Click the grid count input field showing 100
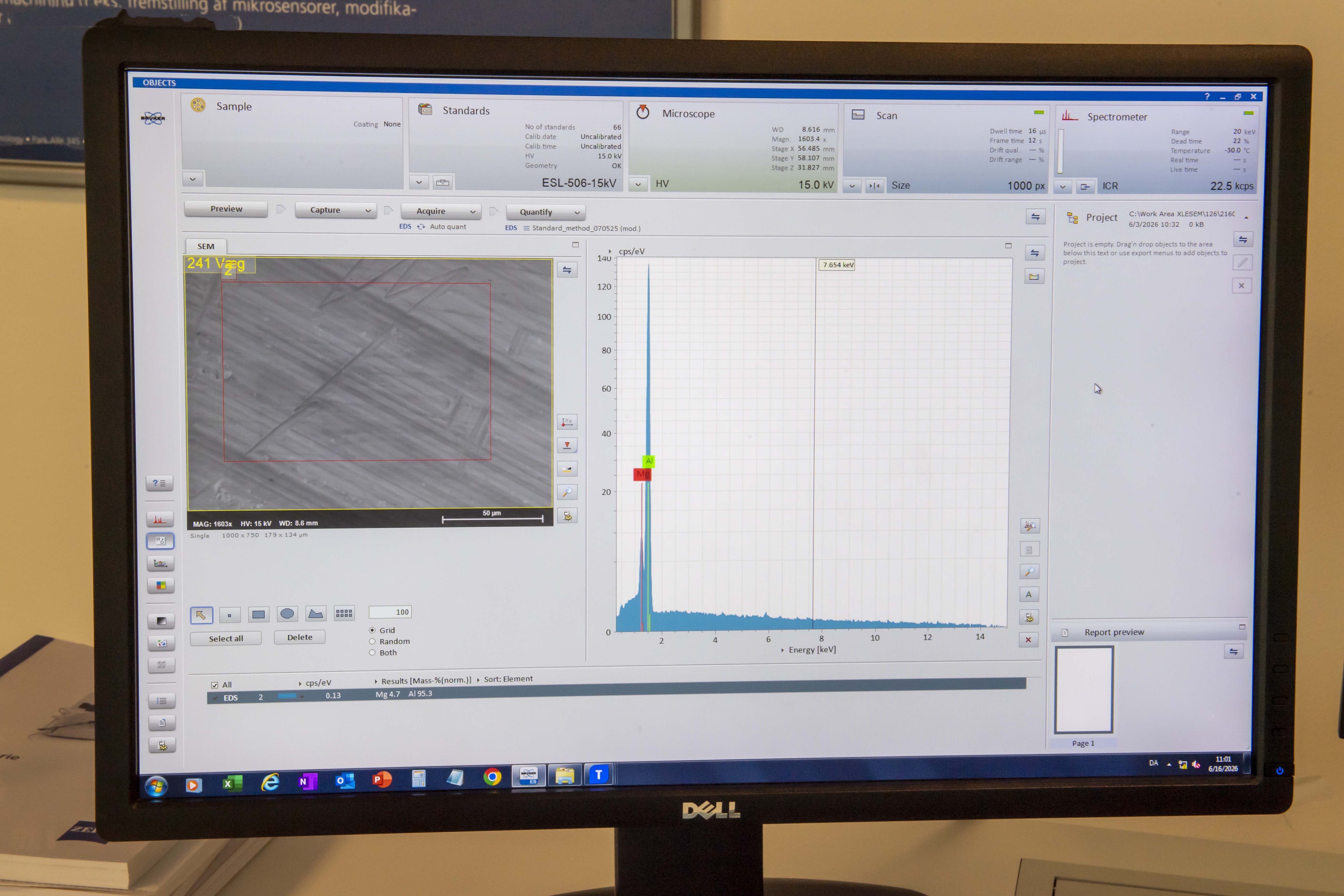The width and height of the screenshot is (1344, 896). pos(390,612)
